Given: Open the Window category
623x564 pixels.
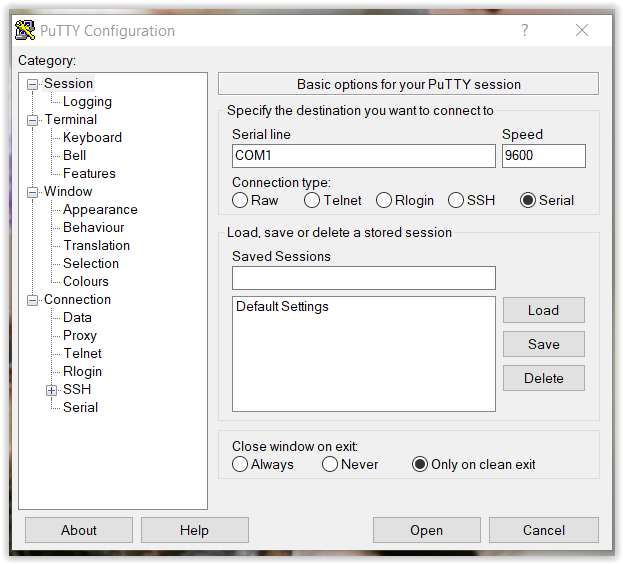Looking at the screenshot, I should (x=68, y=191).
